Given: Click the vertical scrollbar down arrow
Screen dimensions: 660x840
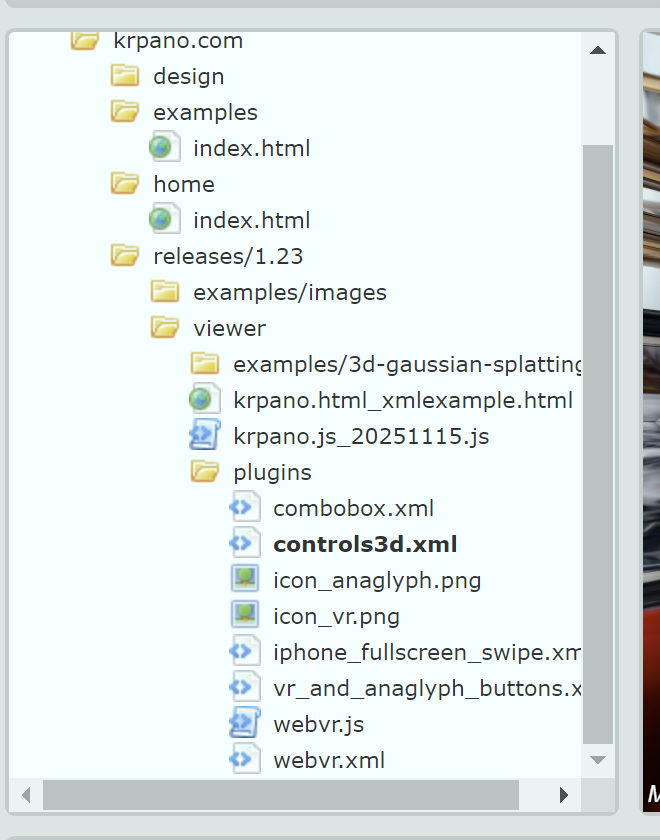Looking at the screenshot, I should pos(598,761).
